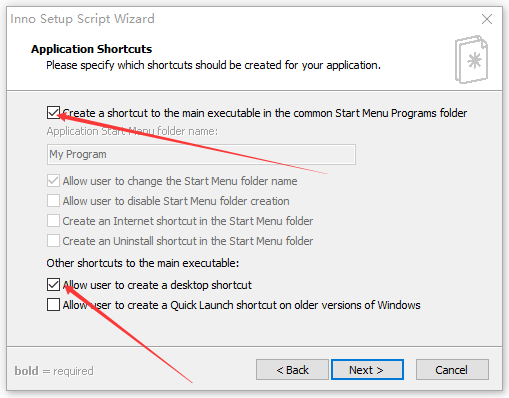The height and width of the screenshot is (398, 509).
Task: Click the Application Start Menu folder name label
Action: (132, 131)
